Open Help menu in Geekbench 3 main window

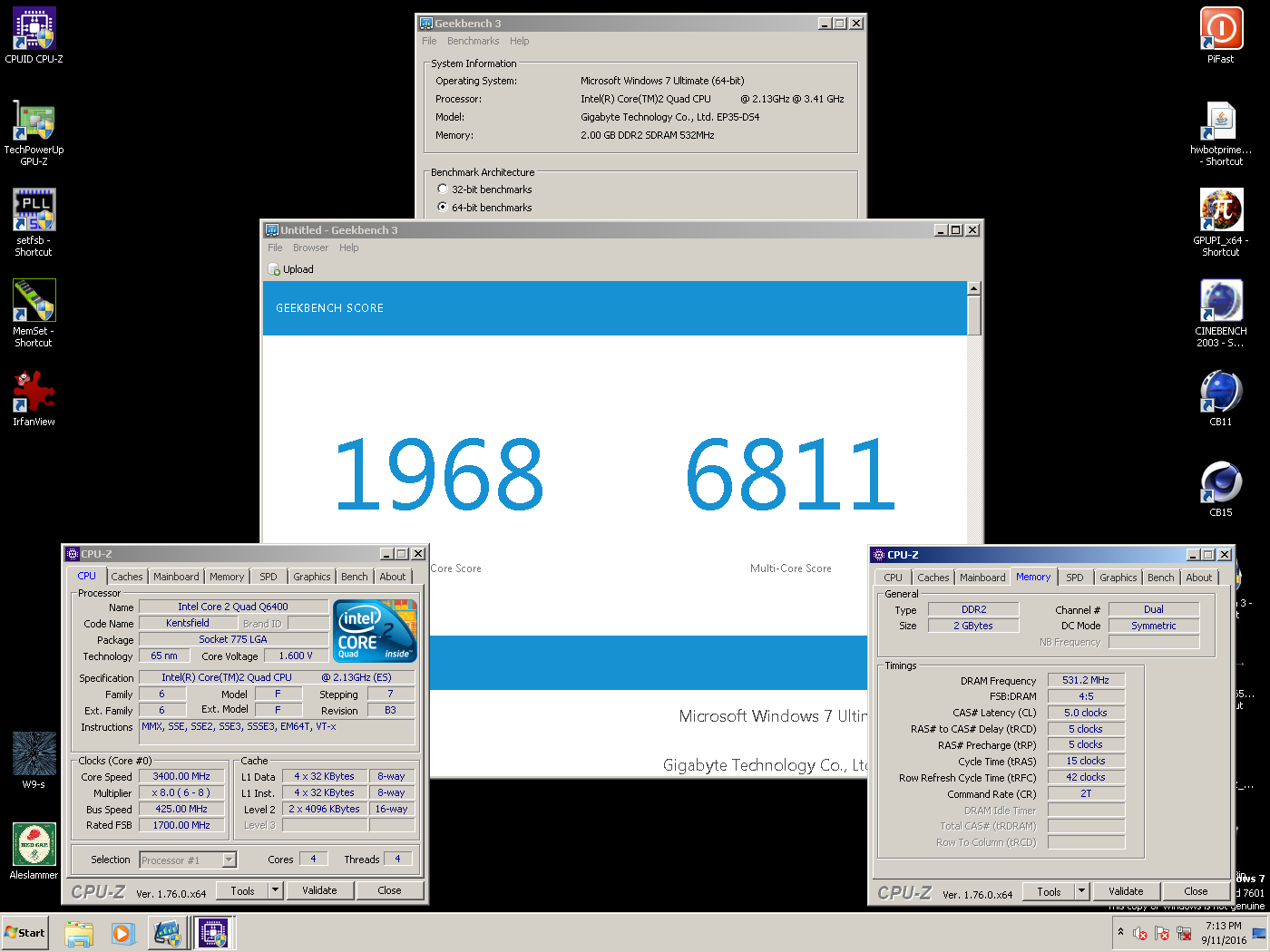coord(519,41)
